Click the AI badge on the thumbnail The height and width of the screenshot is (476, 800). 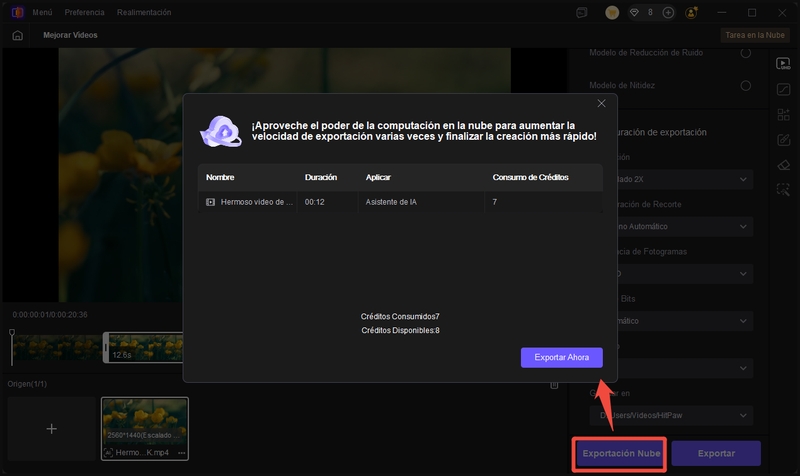pos(108,453)
